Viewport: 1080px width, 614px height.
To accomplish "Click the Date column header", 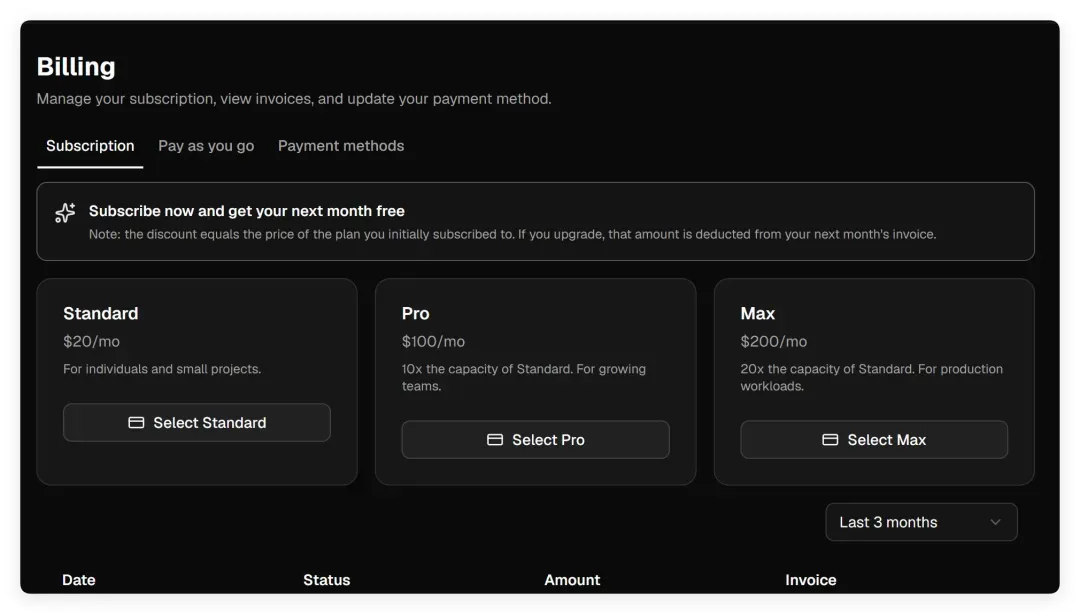I will pyautogui.click(x=79, y=580).
